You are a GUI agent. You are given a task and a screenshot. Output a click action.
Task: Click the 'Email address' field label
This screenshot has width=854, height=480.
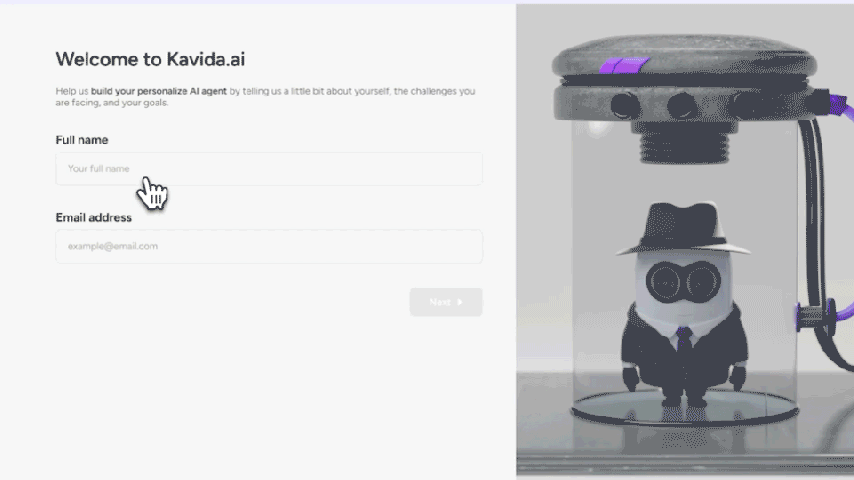click(x=94, y=217)
